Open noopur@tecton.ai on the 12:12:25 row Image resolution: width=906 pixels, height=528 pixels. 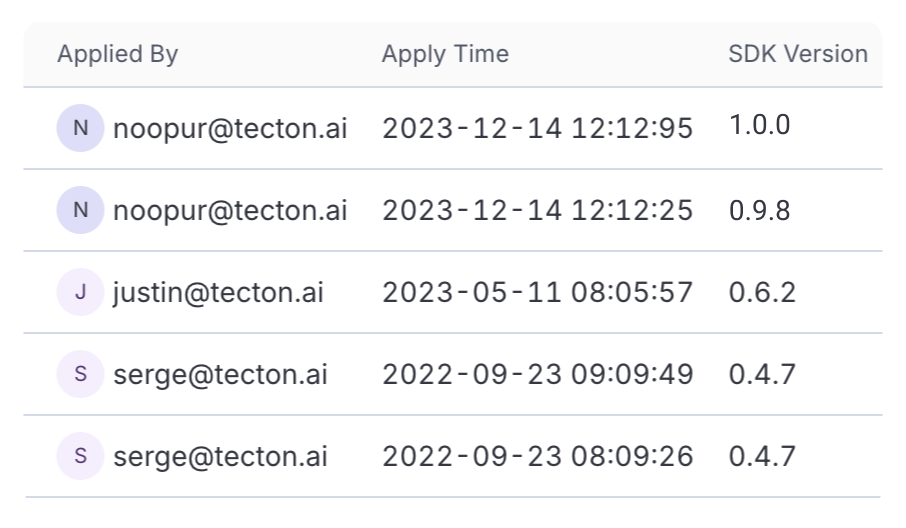[230, 210]
